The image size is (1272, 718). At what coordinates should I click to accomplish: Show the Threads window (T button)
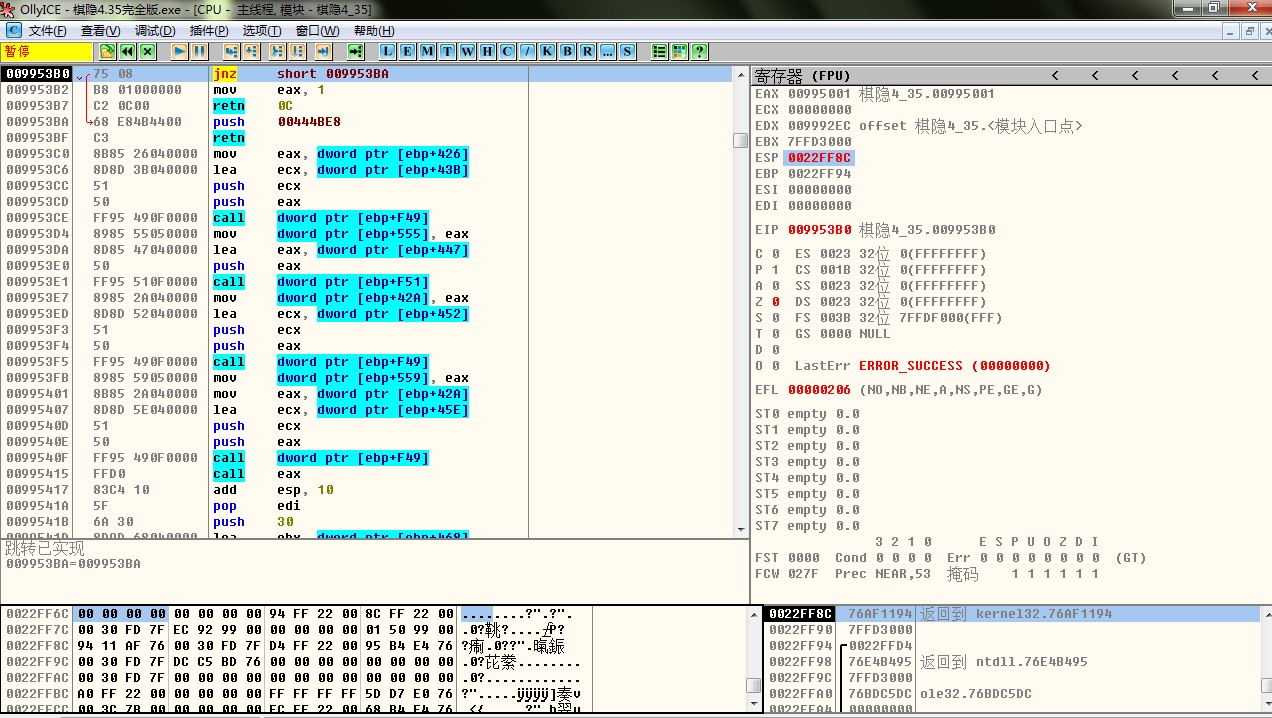point(447,51)
